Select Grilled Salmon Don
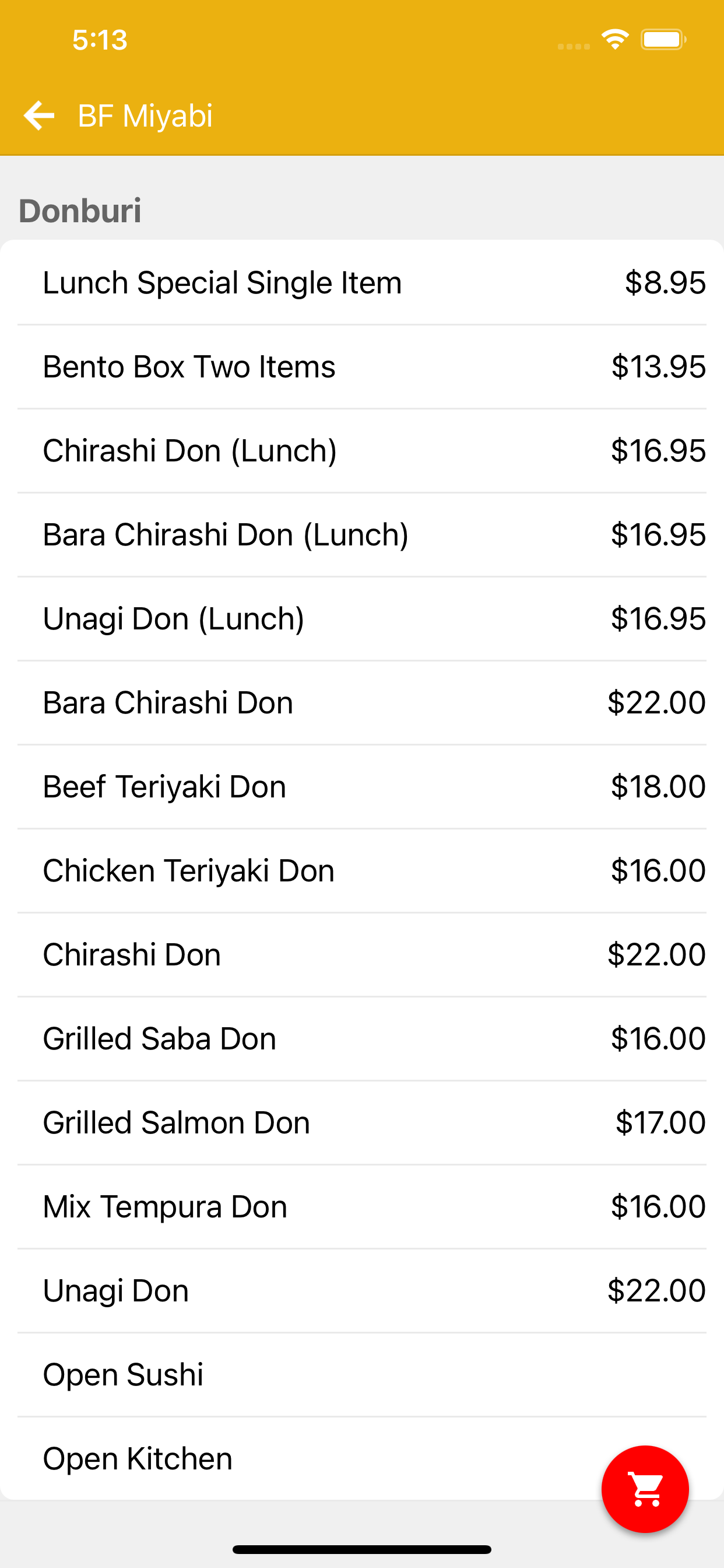This screenshot has height=1568, width=724. coord(177,1122)
